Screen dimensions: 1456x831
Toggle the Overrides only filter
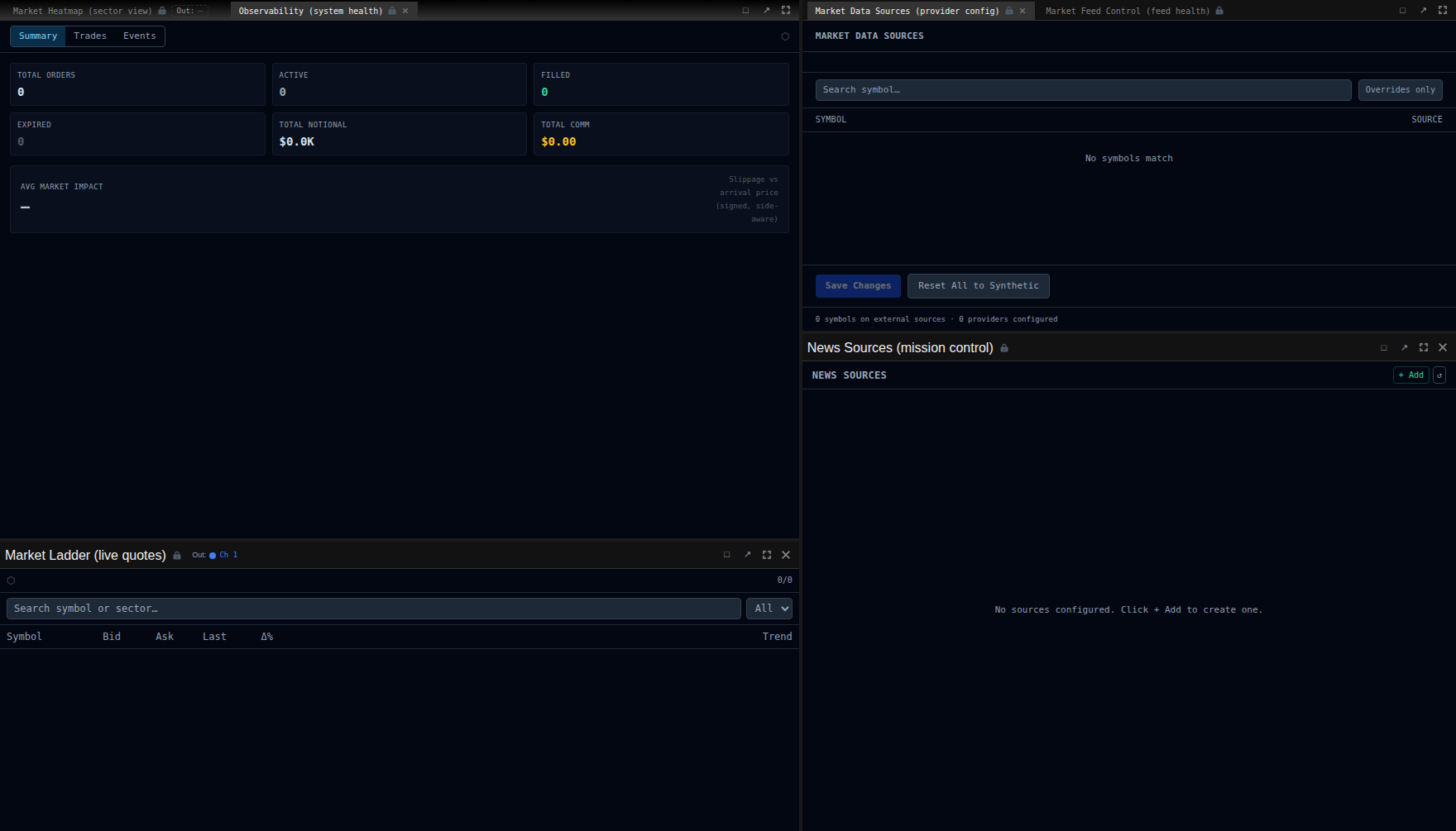click(x=1400, y=90)
